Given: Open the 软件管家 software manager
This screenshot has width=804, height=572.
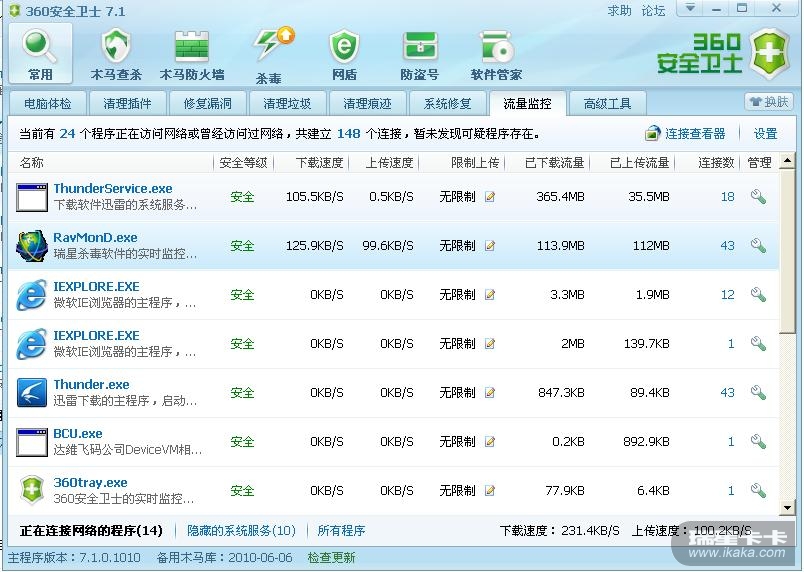Looking at the screenshot, I should 496,54.
